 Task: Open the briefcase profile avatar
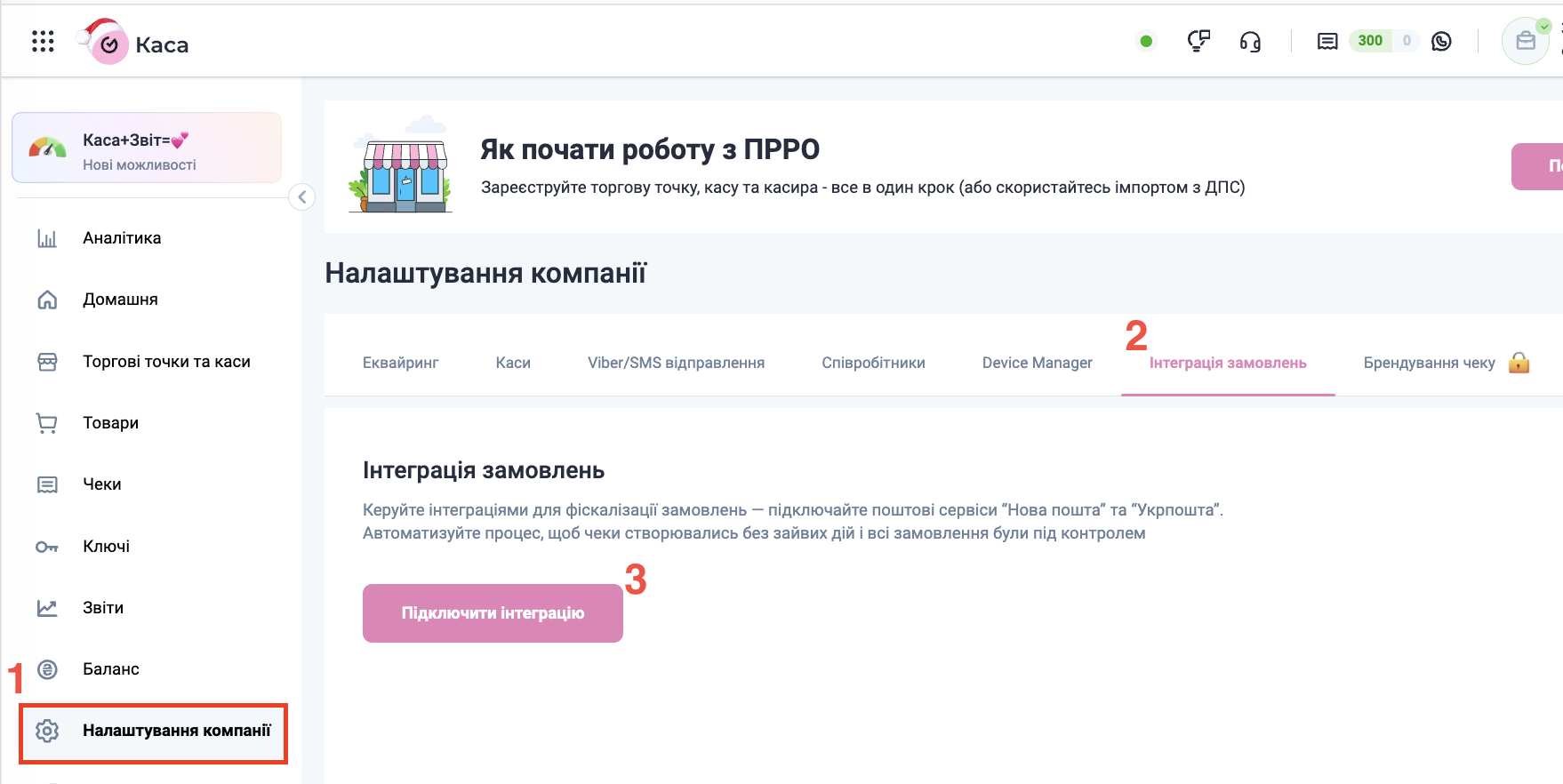click(x=1525, y=42)
